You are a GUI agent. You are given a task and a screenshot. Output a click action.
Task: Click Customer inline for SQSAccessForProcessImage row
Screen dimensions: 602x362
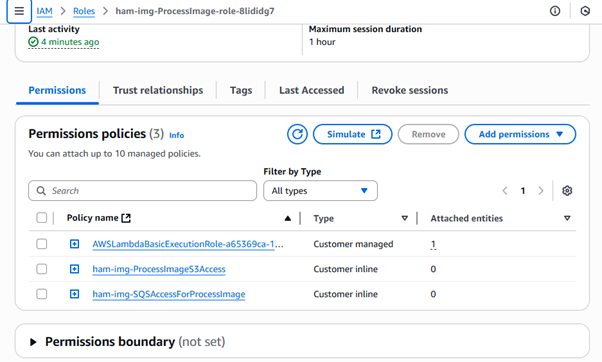(x=345, y=294)
